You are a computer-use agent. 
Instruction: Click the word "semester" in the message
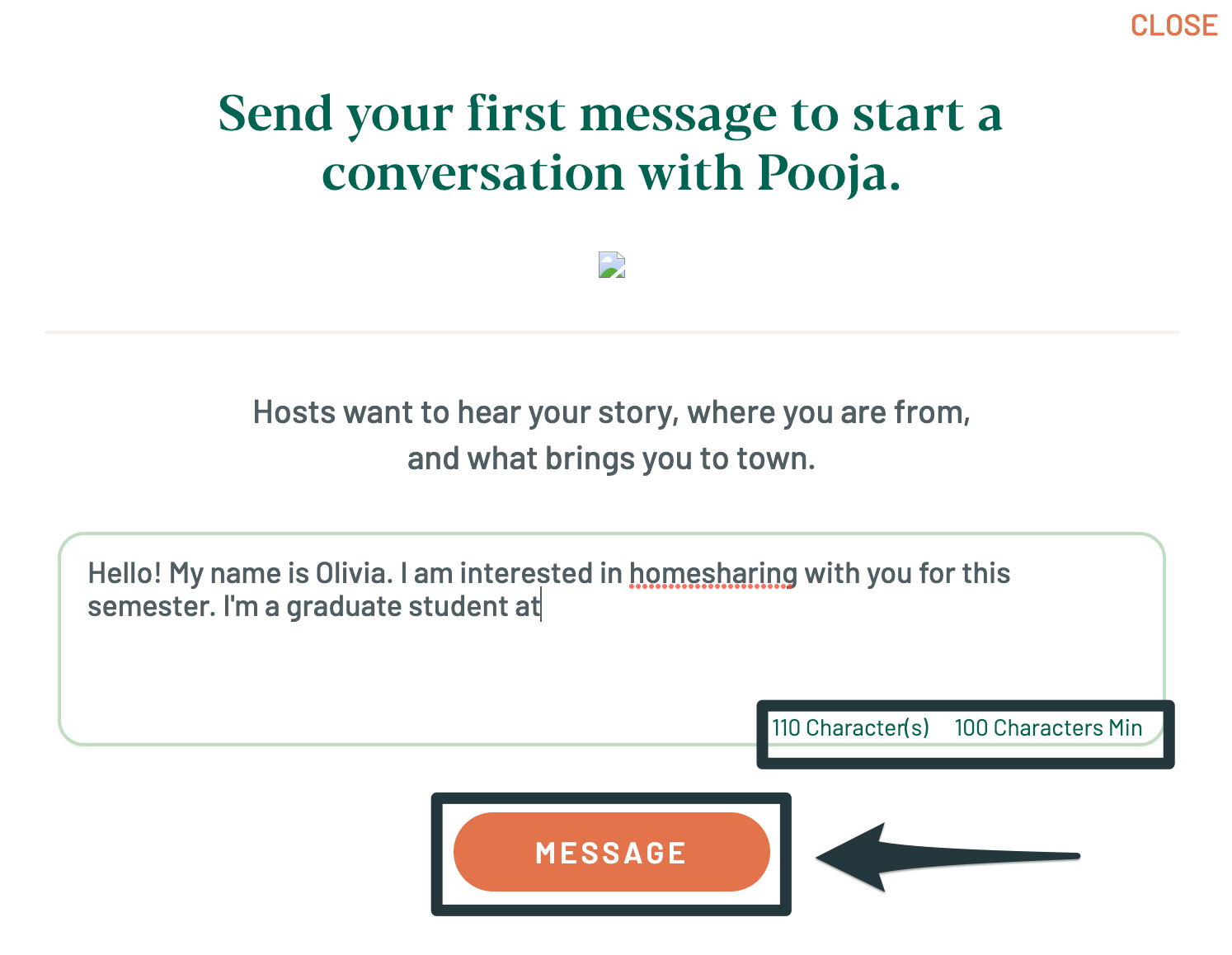click(152, 607)
